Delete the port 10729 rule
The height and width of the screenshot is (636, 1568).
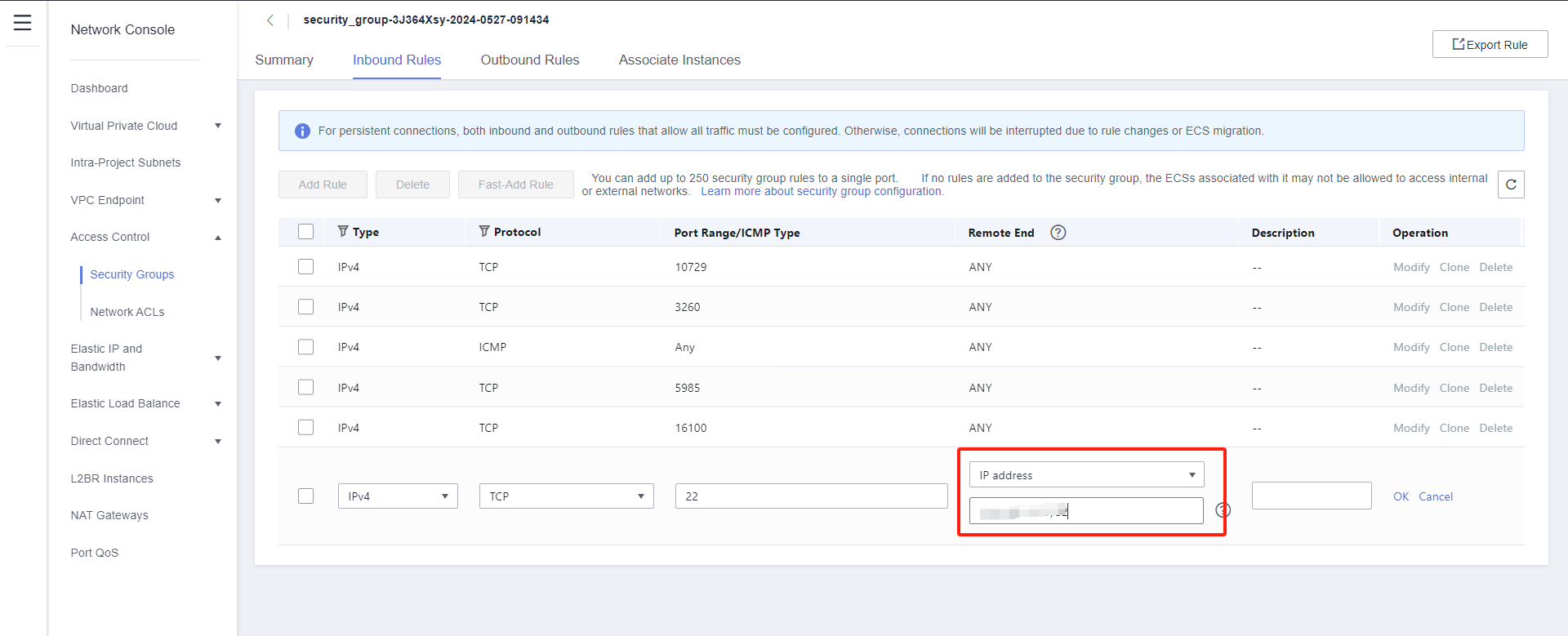point(1496,267)
